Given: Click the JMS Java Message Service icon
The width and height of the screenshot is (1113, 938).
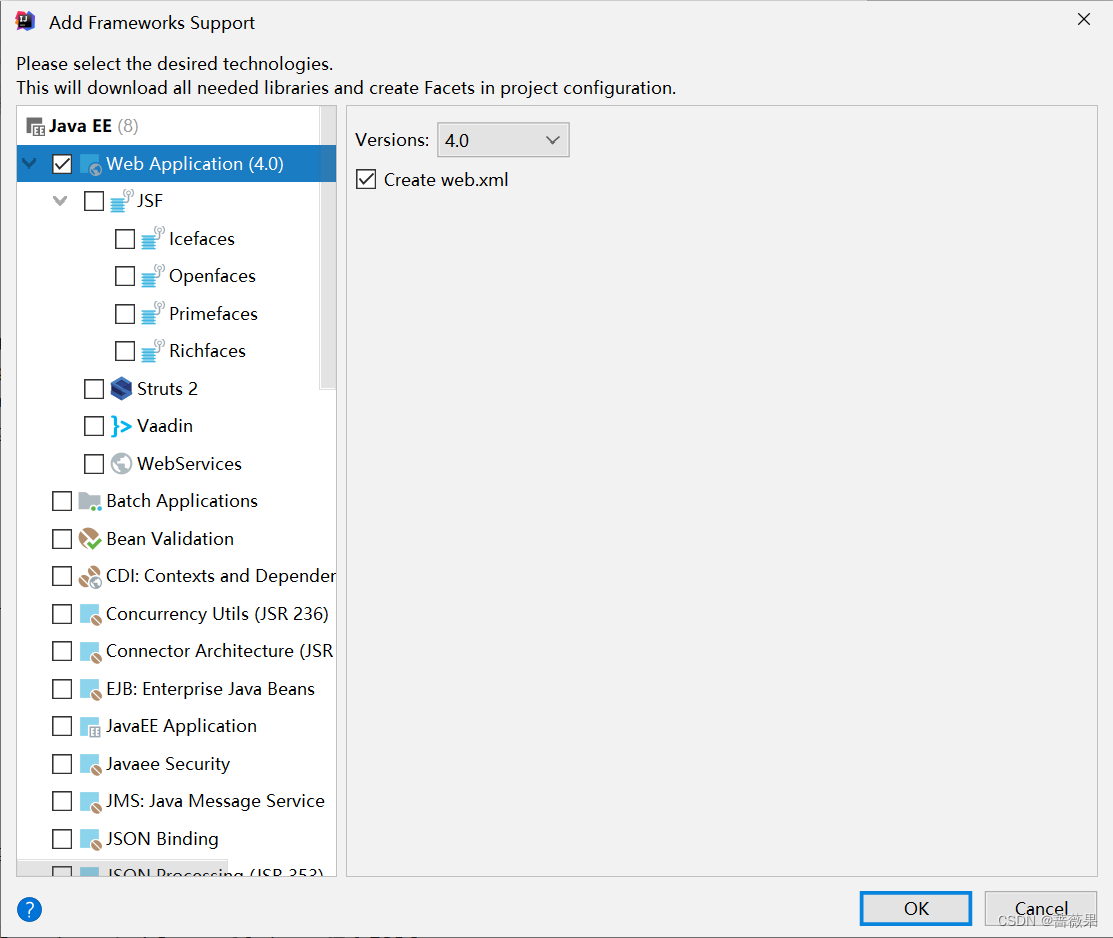Looking at the screenshot, I should (x=90, y=802).
